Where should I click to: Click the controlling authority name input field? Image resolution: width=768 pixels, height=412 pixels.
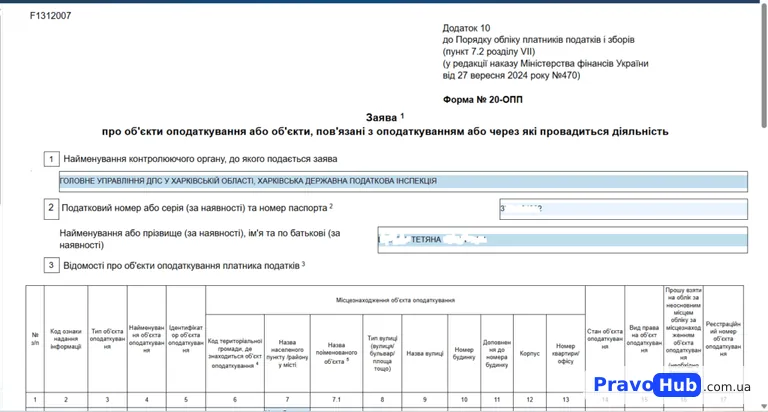pos(403,181)
